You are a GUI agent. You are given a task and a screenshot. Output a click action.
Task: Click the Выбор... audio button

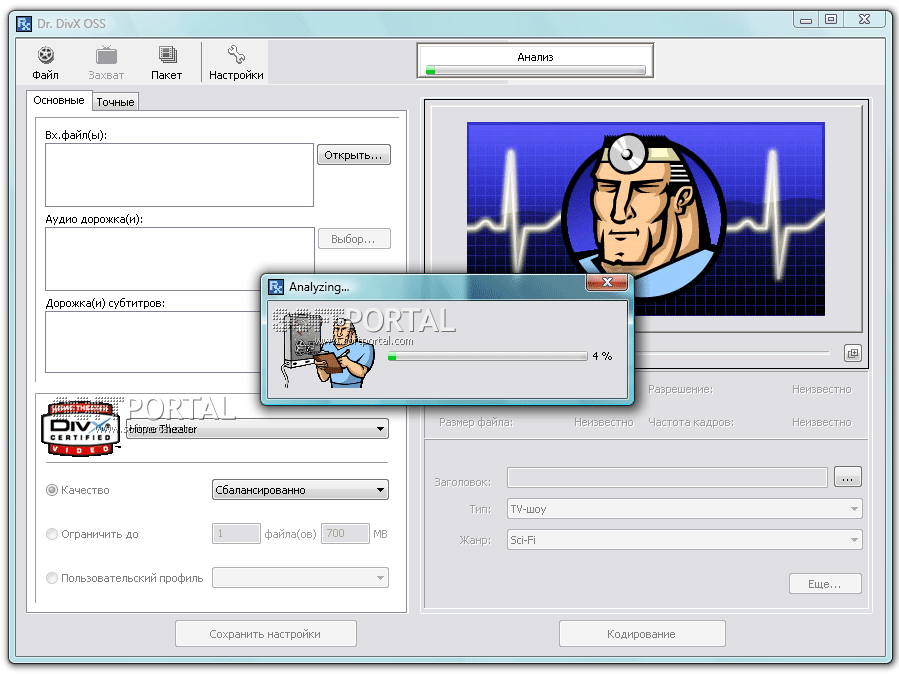pyautogui.click(x=354, y=239)
